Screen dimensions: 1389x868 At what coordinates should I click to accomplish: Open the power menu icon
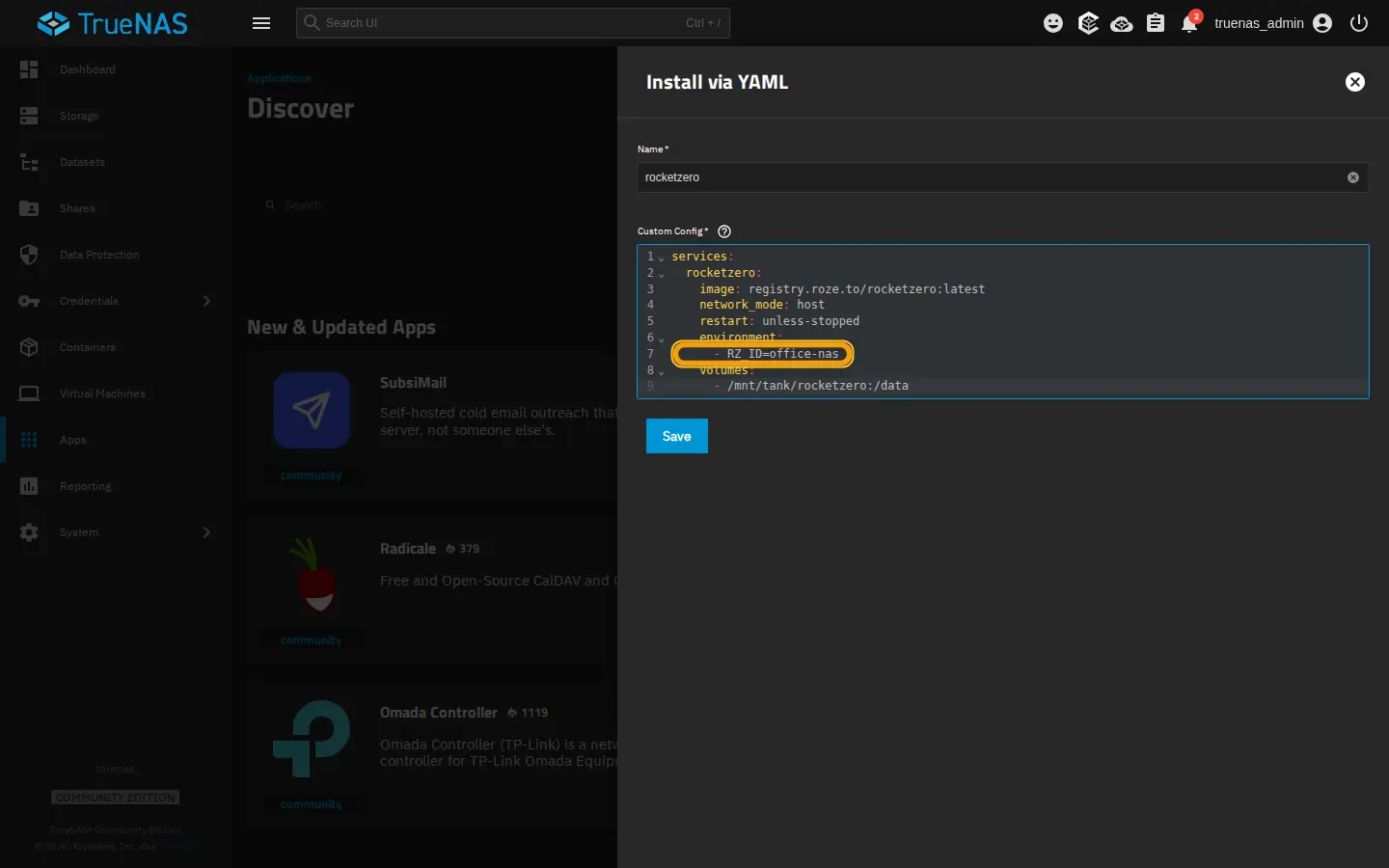pyautogui.click(x=1359, y=23)
